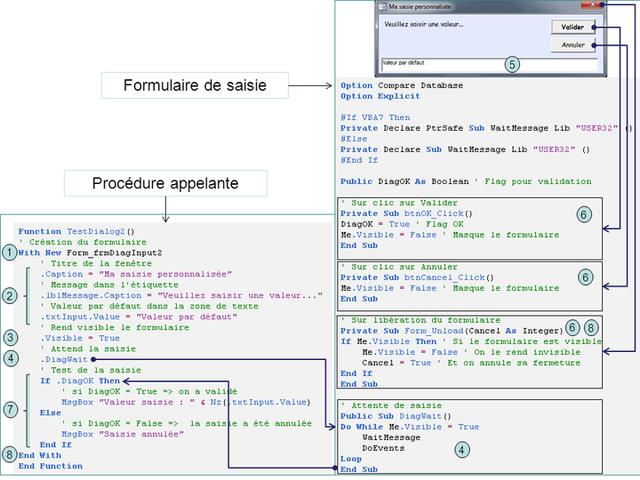
Task: Click circled marker 8 next to End With
Action: point(9,453)
